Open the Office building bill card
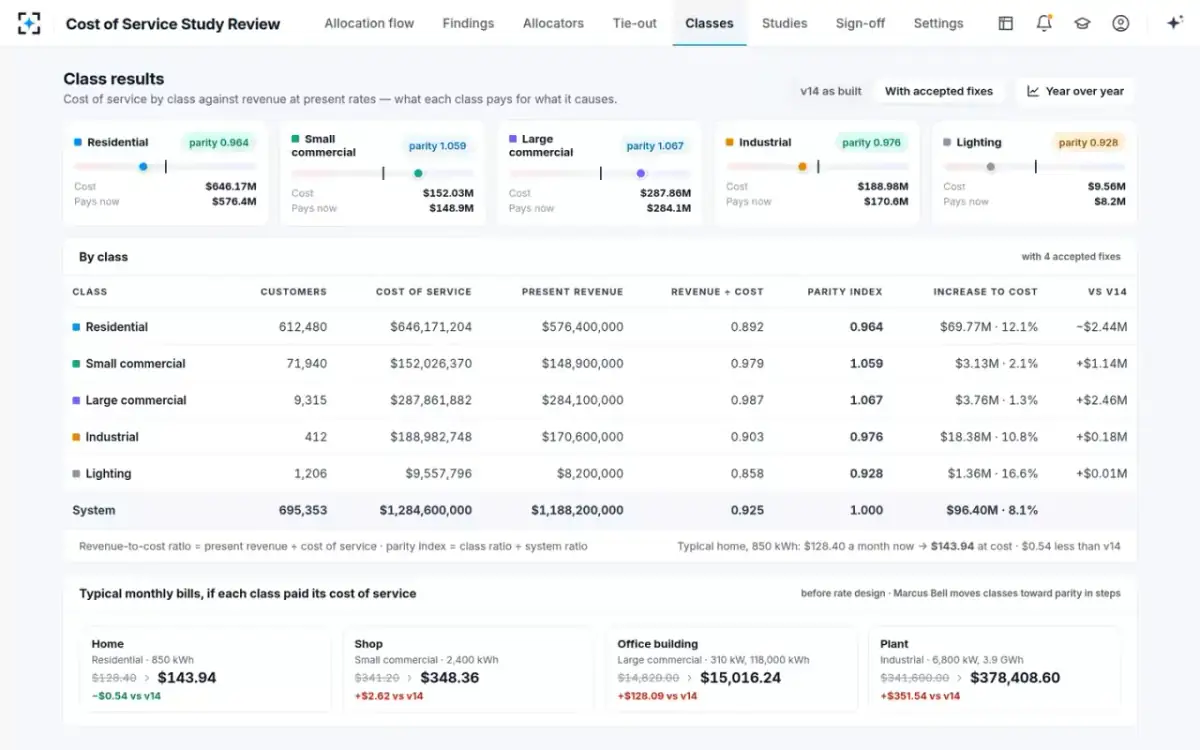Screen dimensions: 1200x750 (731, 669)
